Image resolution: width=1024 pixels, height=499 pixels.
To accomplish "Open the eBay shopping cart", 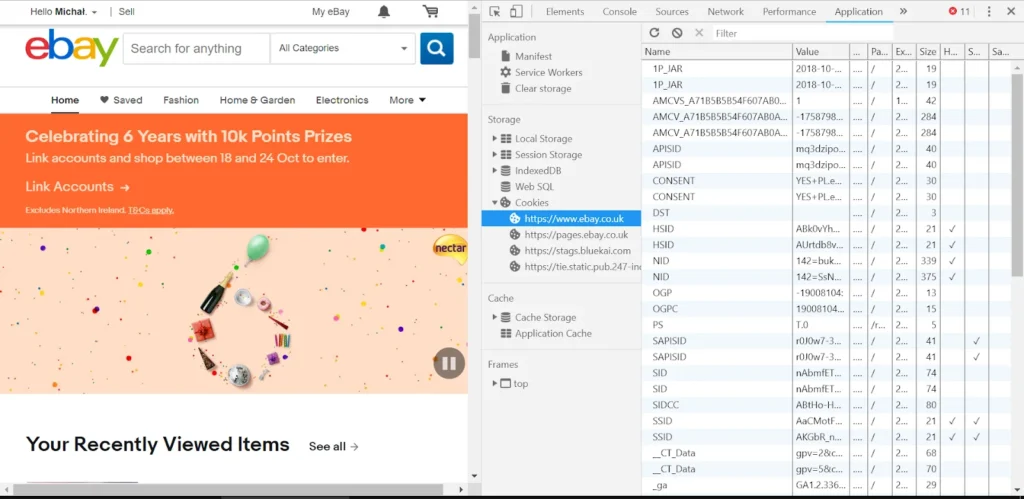I will 430,12.
